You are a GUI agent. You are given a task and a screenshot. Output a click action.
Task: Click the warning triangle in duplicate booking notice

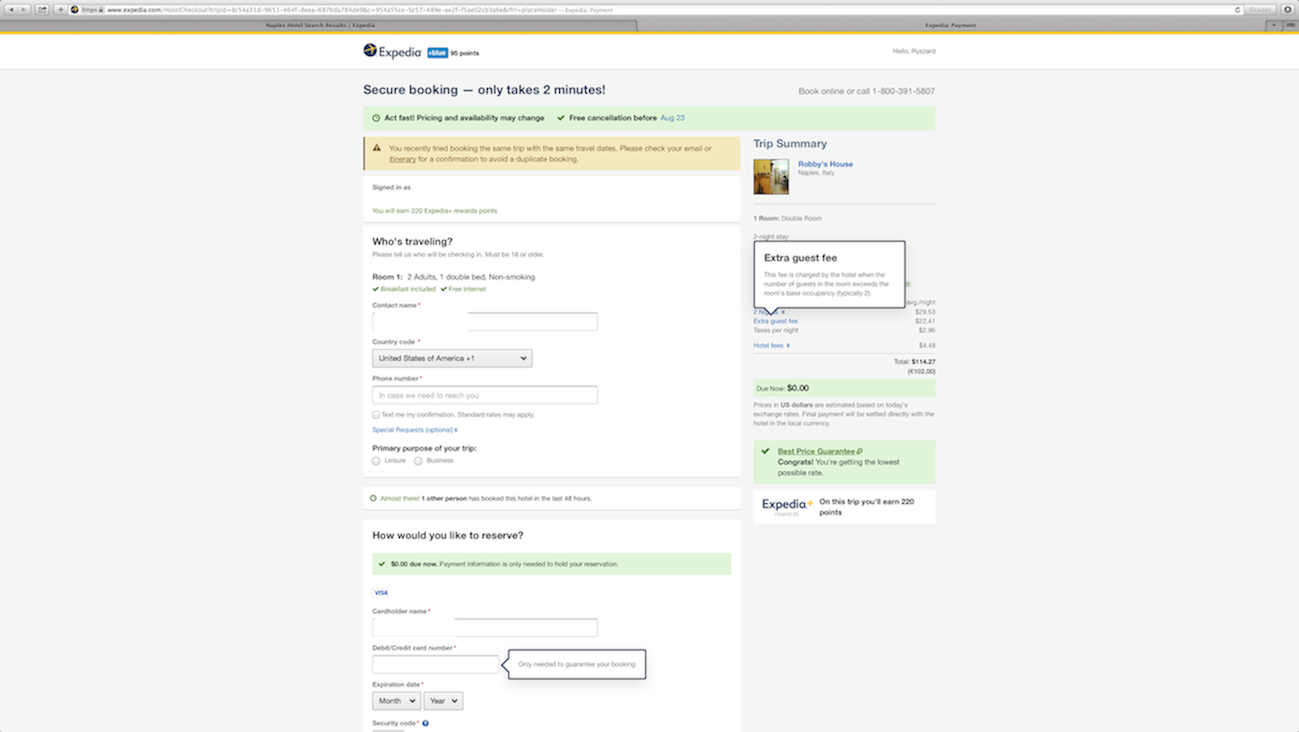(377, 148)
